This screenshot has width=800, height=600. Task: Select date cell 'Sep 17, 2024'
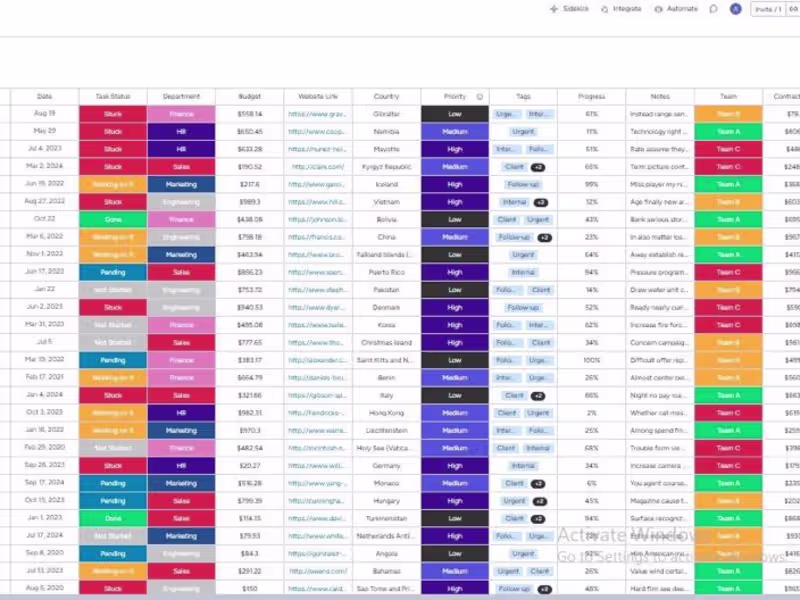coord(45,483)
